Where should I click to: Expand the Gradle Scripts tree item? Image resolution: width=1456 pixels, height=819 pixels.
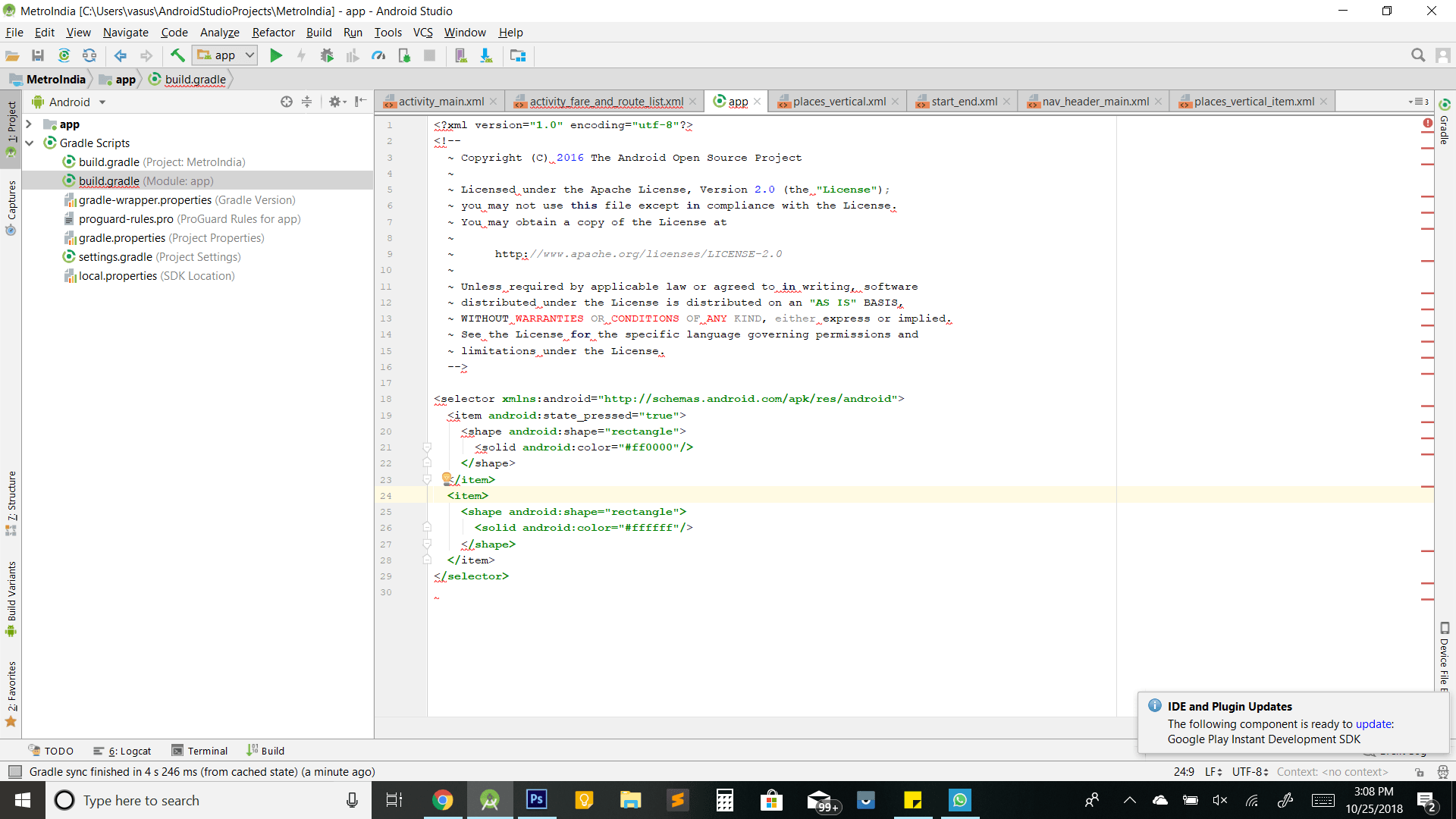click(x=32, y=142)
